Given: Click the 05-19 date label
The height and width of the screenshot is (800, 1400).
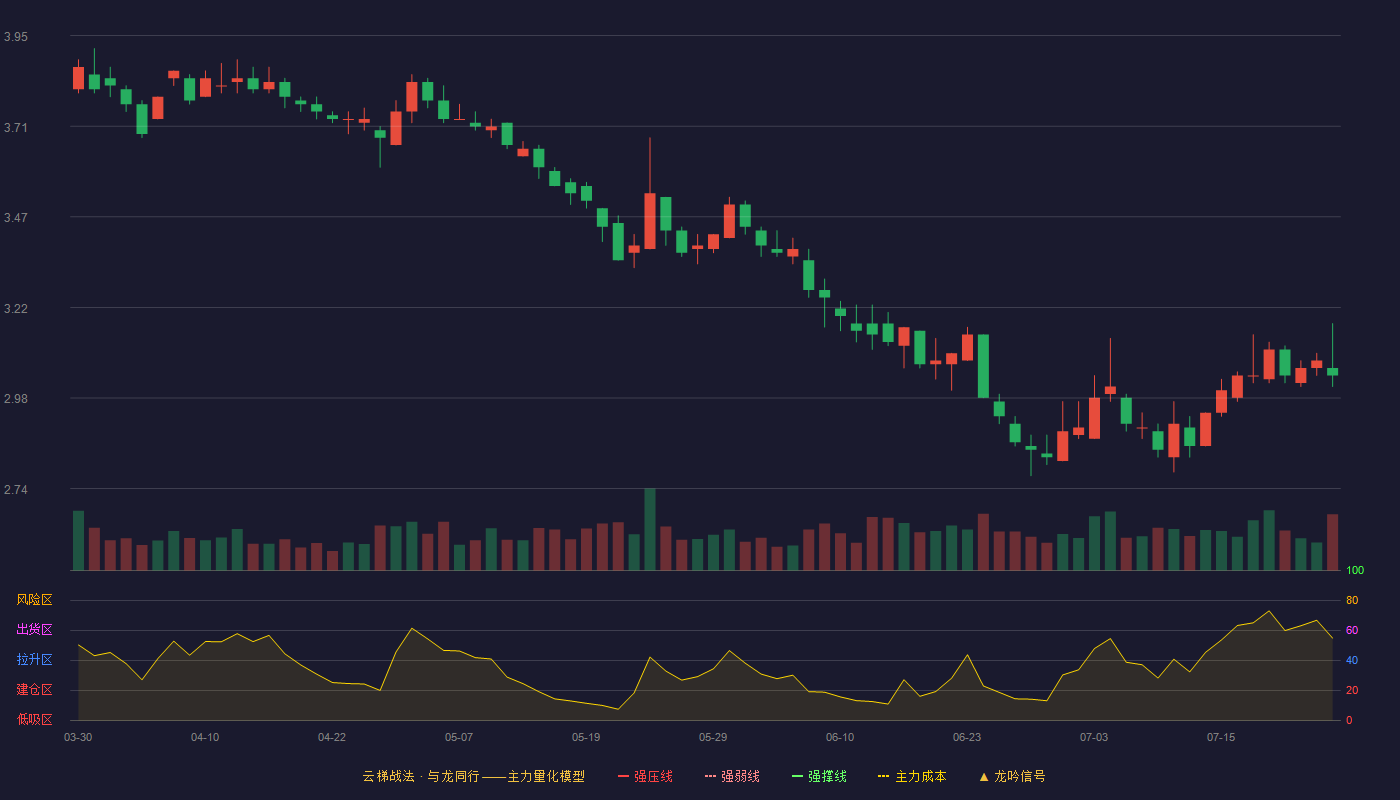Looking at the screenshot, I should tap(586, 737).
